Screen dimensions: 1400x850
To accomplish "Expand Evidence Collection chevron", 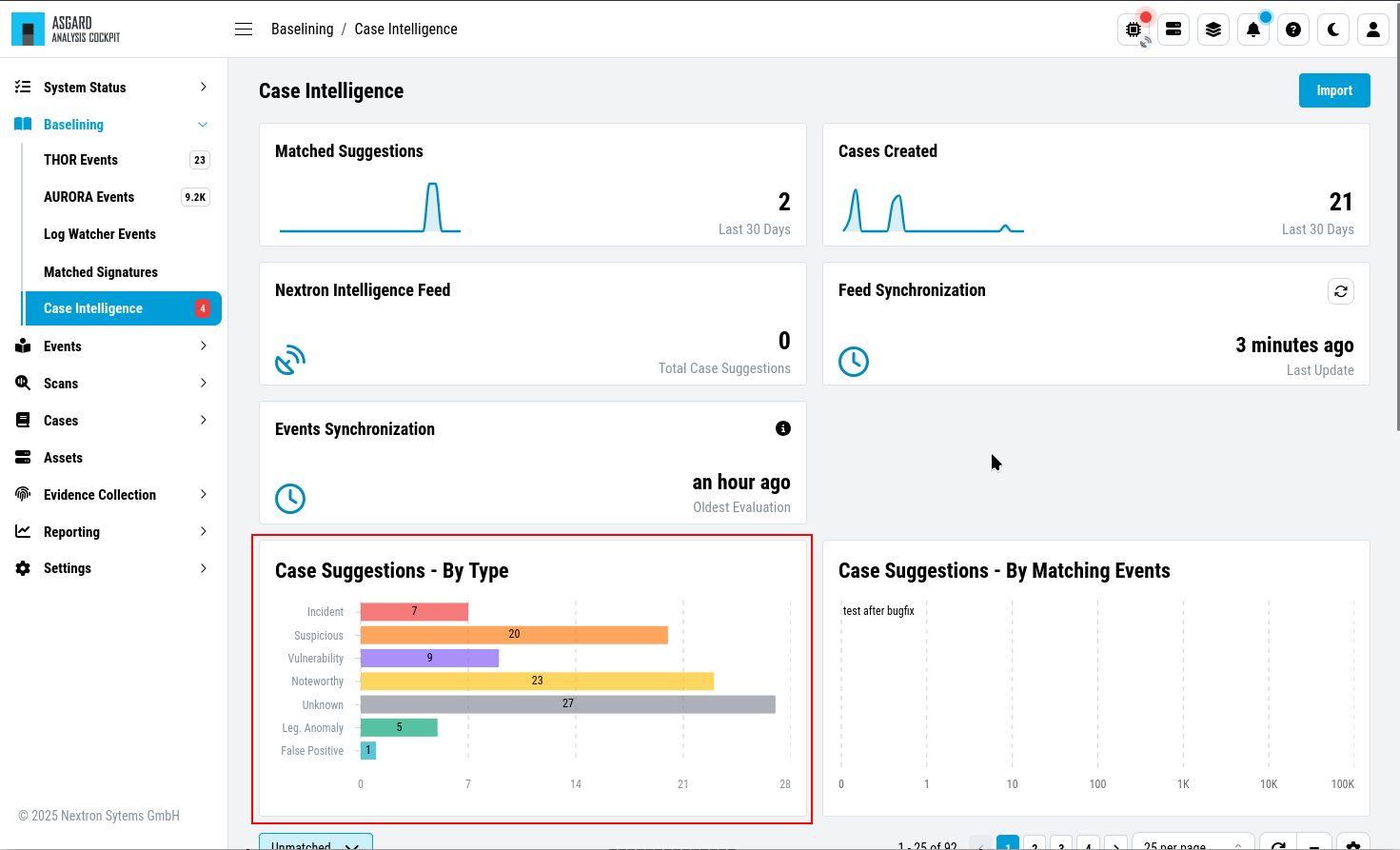I will pos(203,494).
